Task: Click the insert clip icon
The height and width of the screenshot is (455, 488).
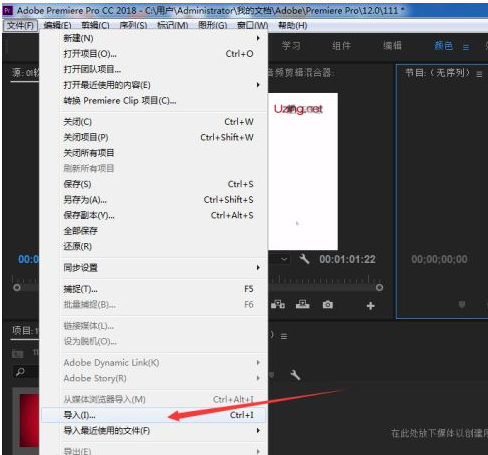Action: click(278, 305)
